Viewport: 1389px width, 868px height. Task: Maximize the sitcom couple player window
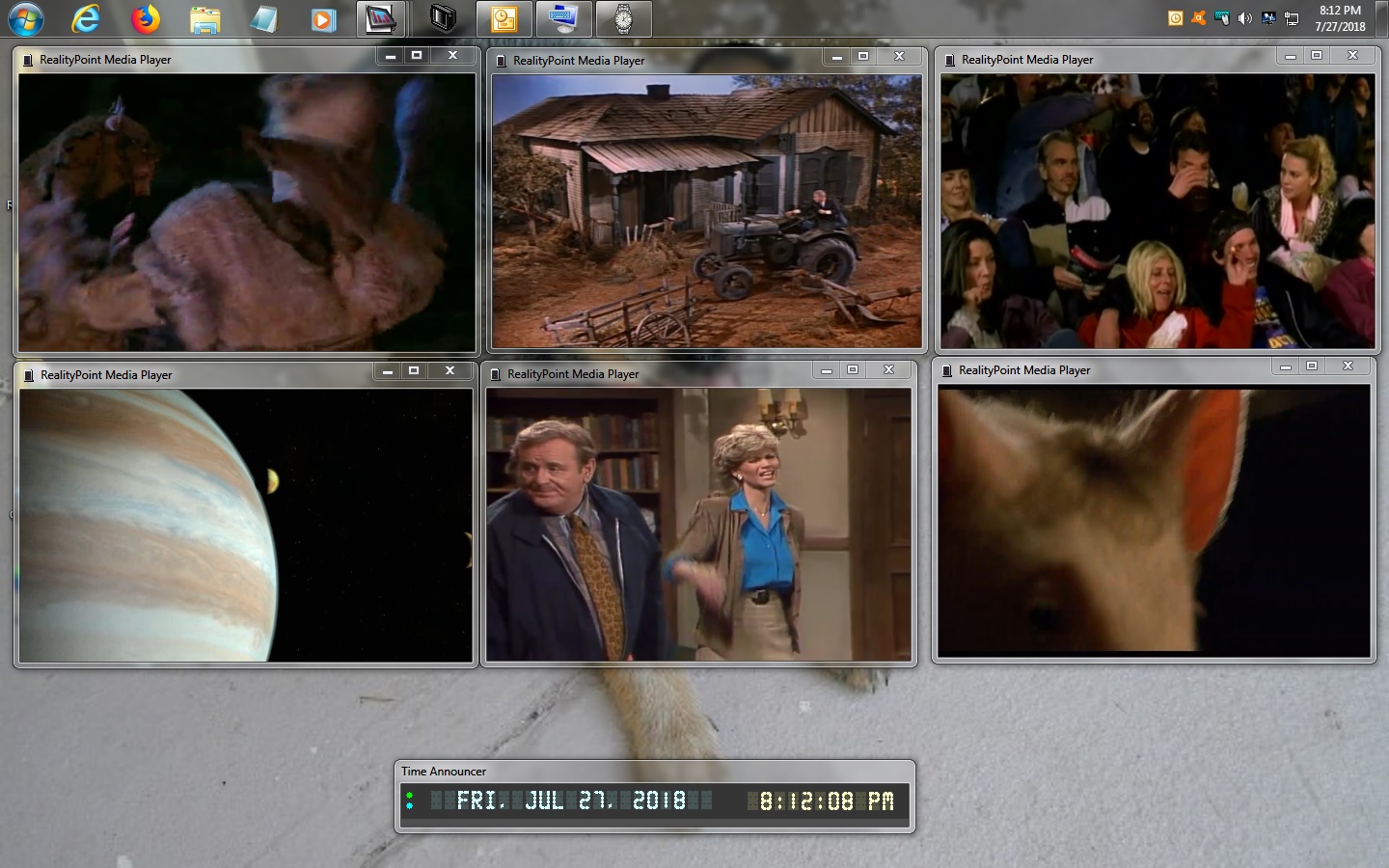[853, 370]
